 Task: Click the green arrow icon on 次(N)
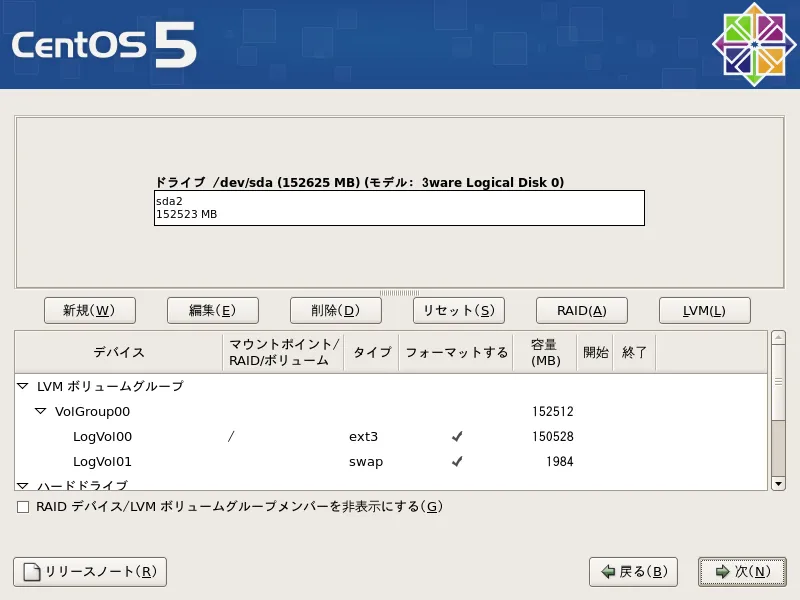(722, 571)
